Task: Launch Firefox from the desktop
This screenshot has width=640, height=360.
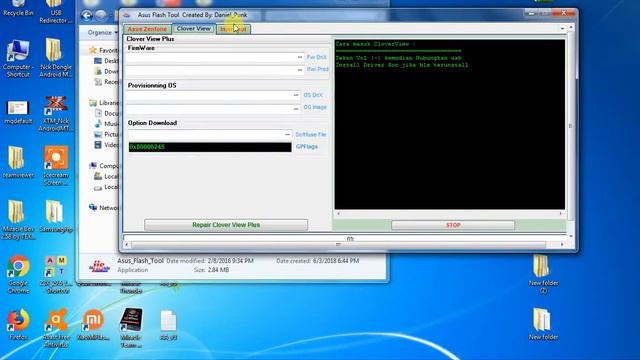Action: pos(18,324)
